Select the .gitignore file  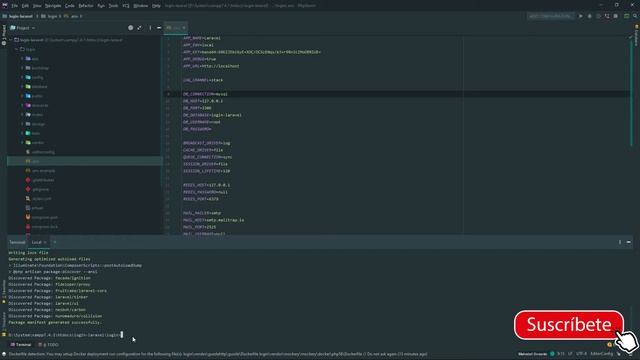tap(40, 189)
